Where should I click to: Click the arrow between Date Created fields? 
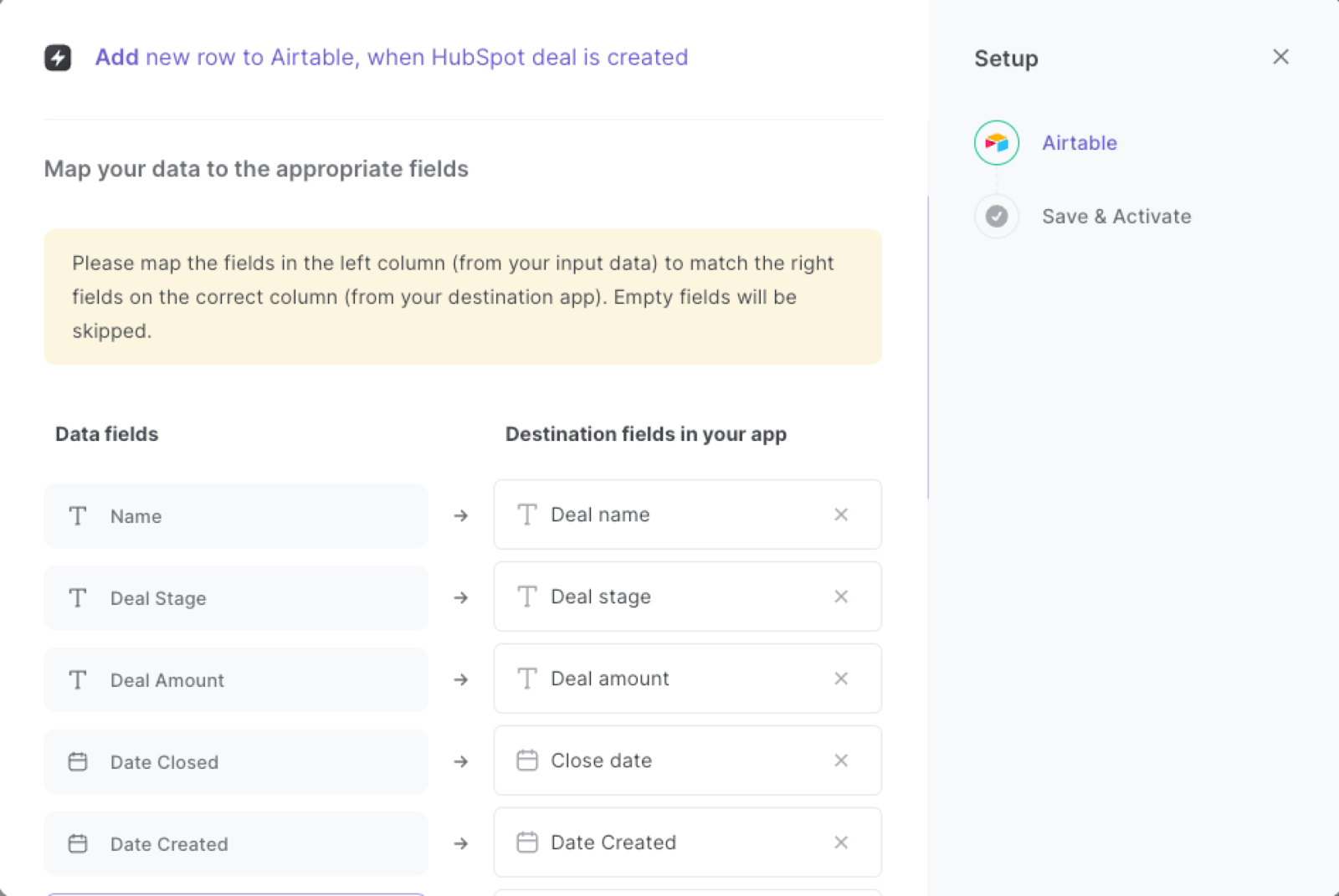tap(460, 844)
